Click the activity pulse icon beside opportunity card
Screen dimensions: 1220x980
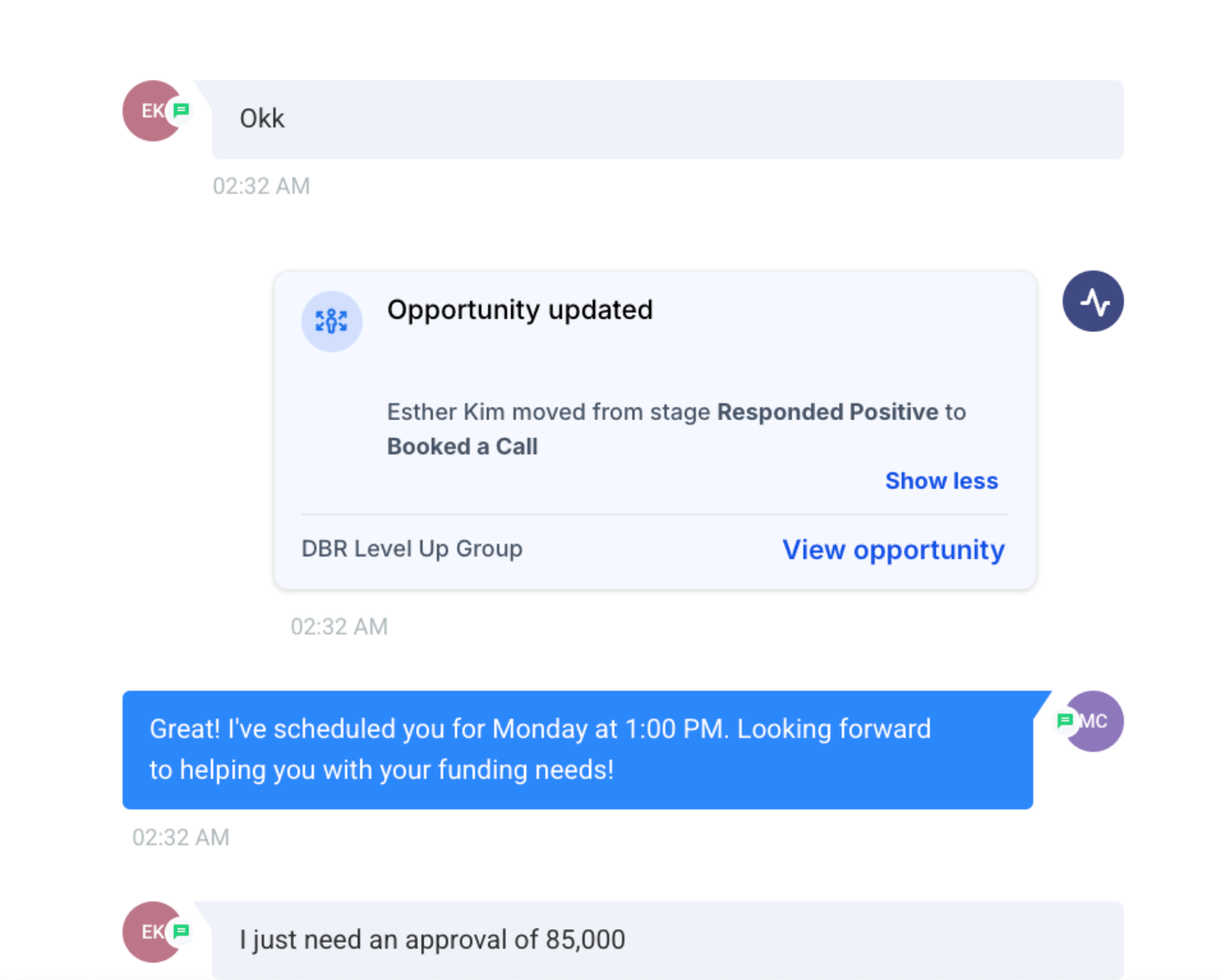[1093, 301]
